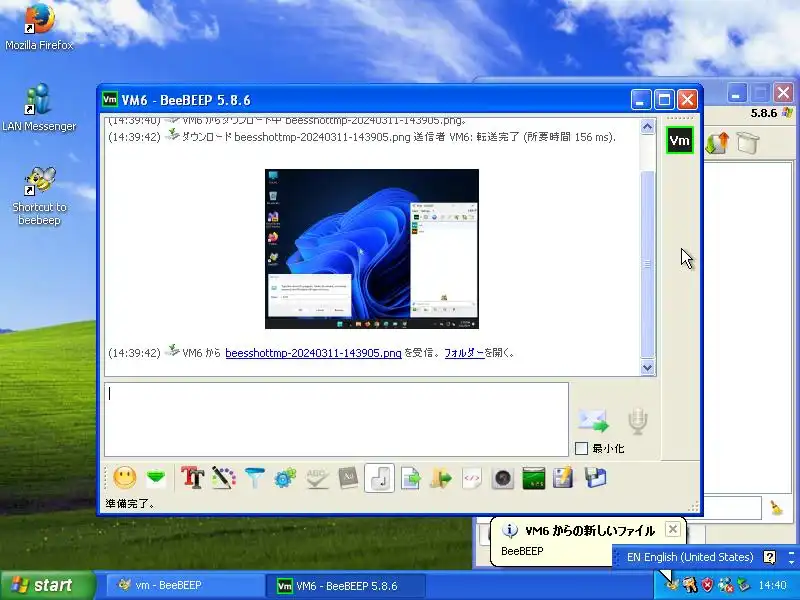
Task: Click EN English language bar indicator
Action: 689,557
